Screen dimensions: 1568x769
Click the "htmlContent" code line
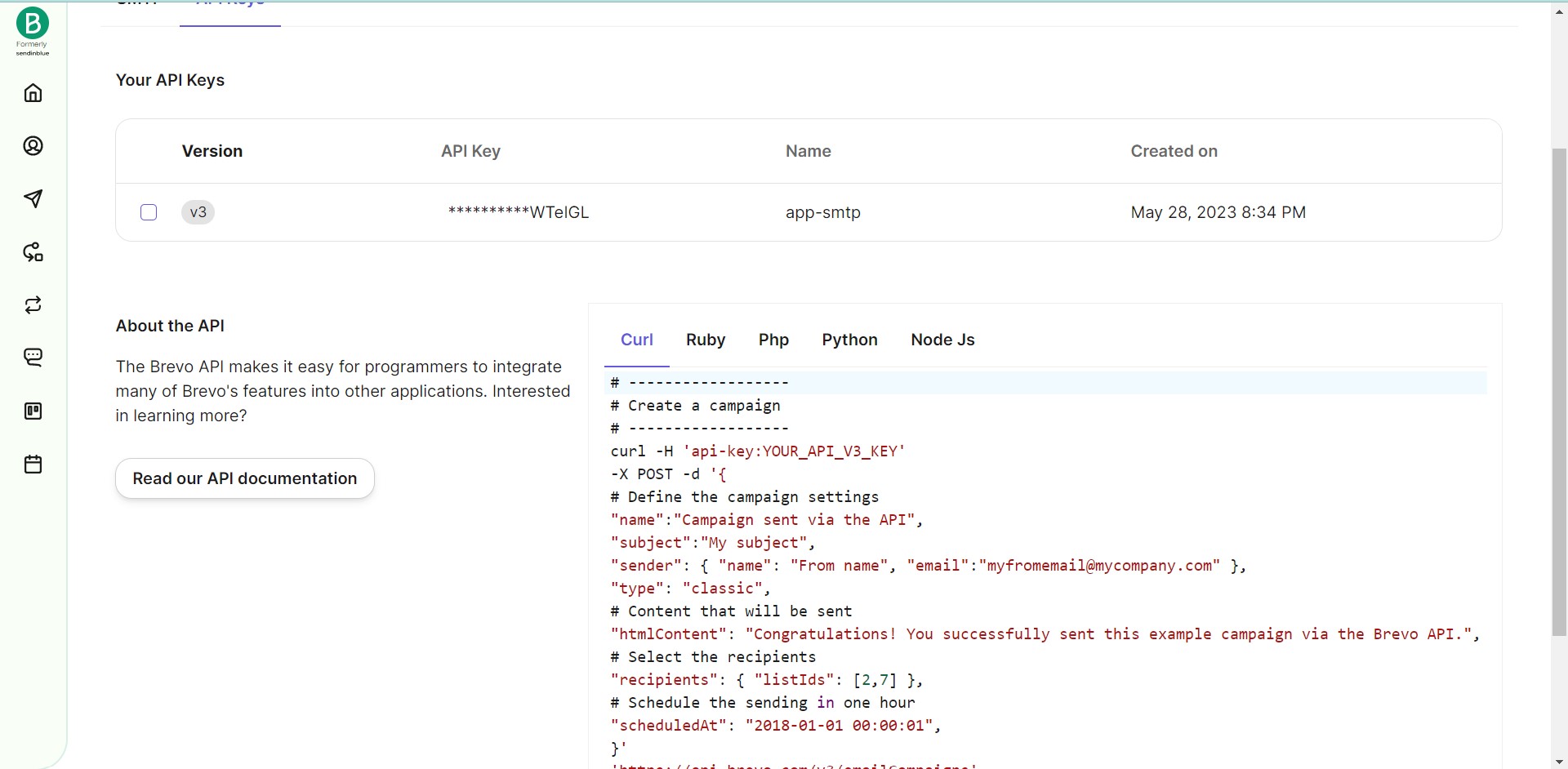(x=1045, y=634)
